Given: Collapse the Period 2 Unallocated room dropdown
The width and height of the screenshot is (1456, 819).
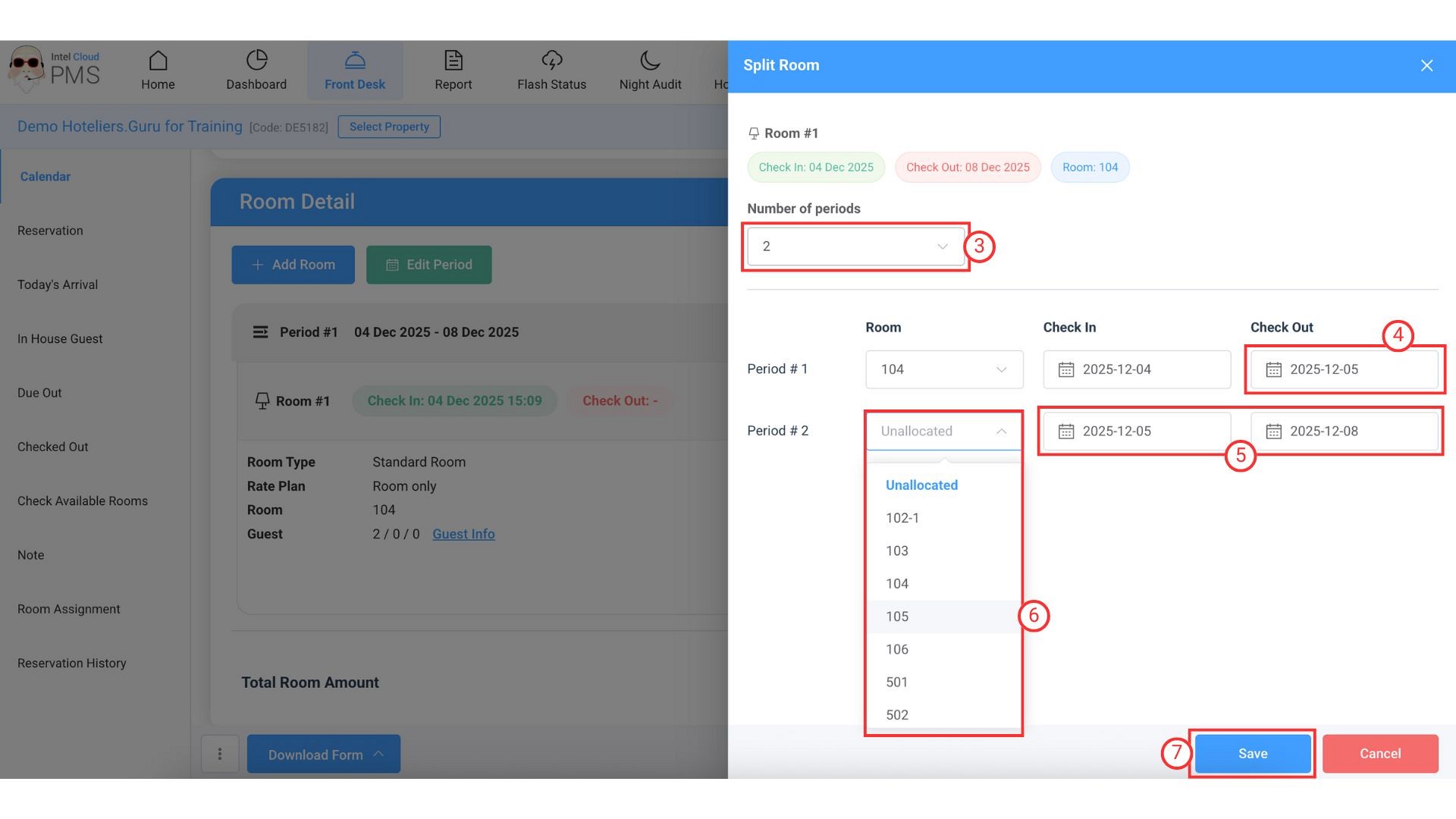Looking at the screenshot, I should pyautogui.click(x=943, y=431).
